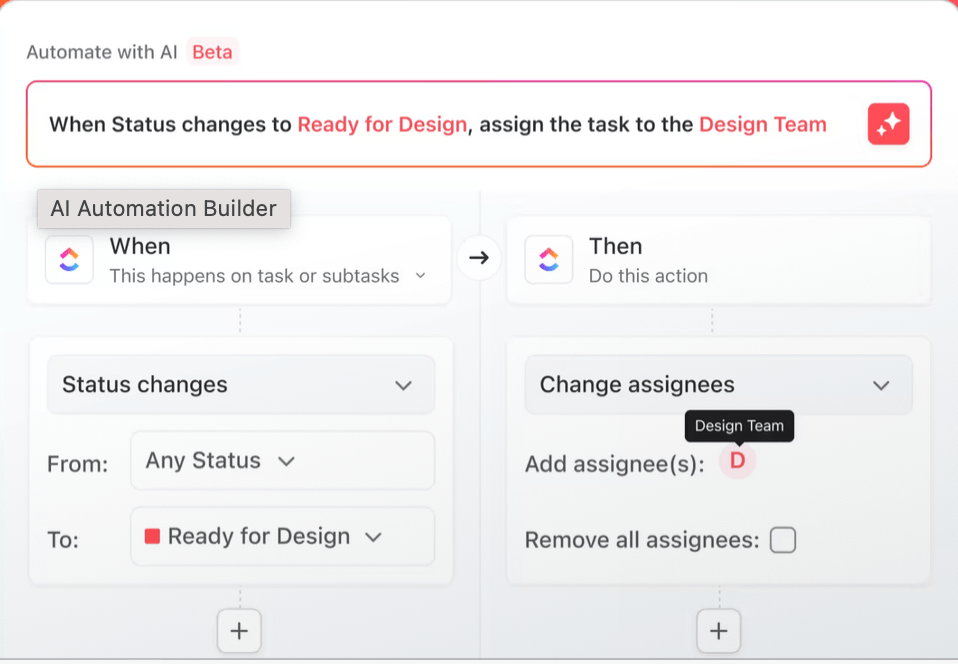This screenshot has width=958, height=664.
Task: Click 'Design Team' highlighted in the prompt
Action: pyautogui.click(x=762, y=124)
